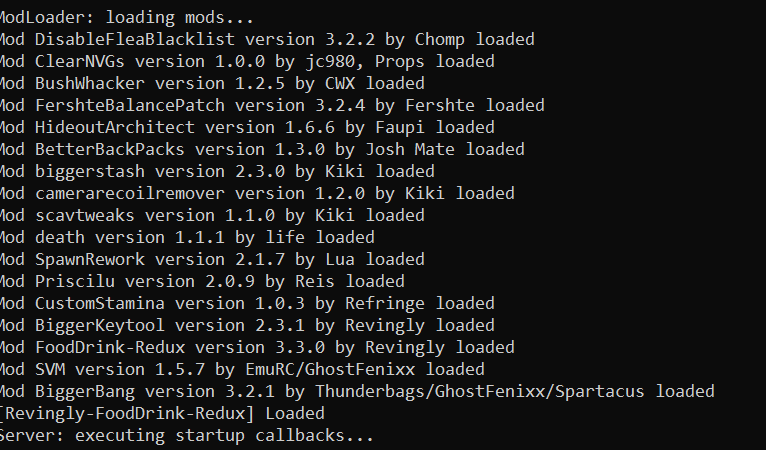Click the ClearNVGs version 1.0.0 line
The height and width of the screenshot is (450, 766).
(247, 62)
